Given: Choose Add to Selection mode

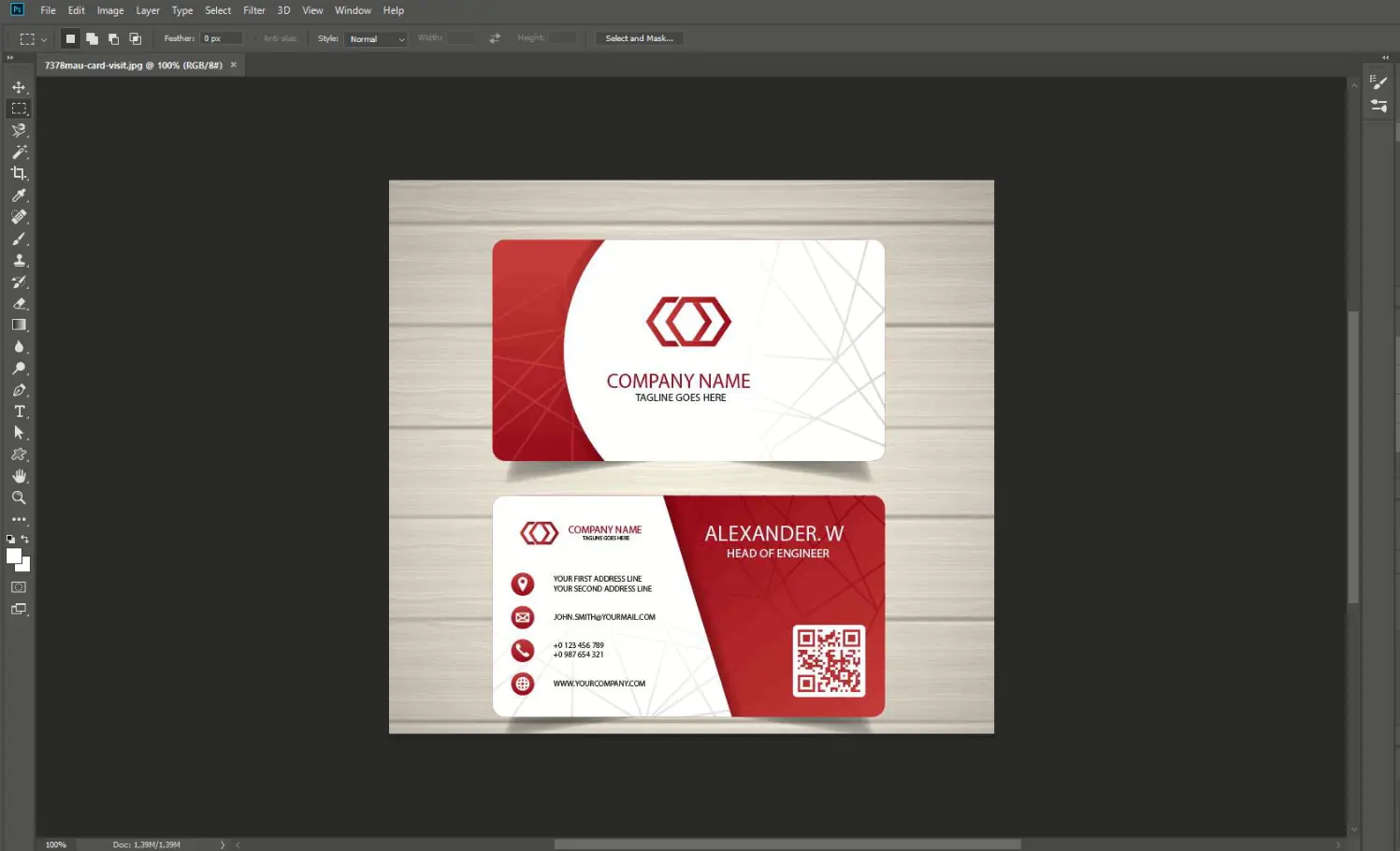Looking at the screenshot, I should tap(92, 38).
